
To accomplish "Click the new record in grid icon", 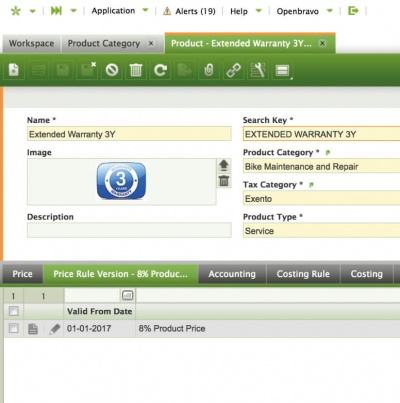I will tap(38, 70).
